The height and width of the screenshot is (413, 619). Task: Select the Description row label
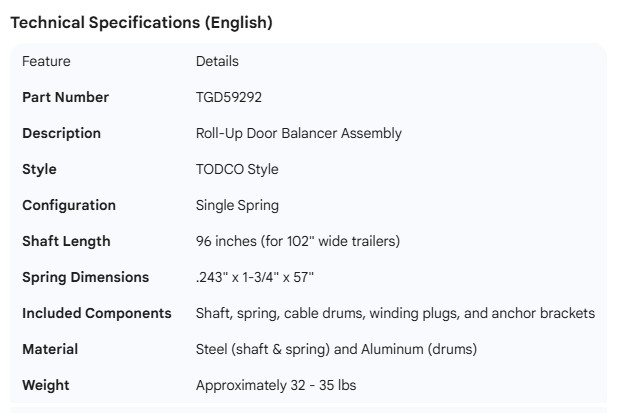pyautogui.click(x=61, y=133)
